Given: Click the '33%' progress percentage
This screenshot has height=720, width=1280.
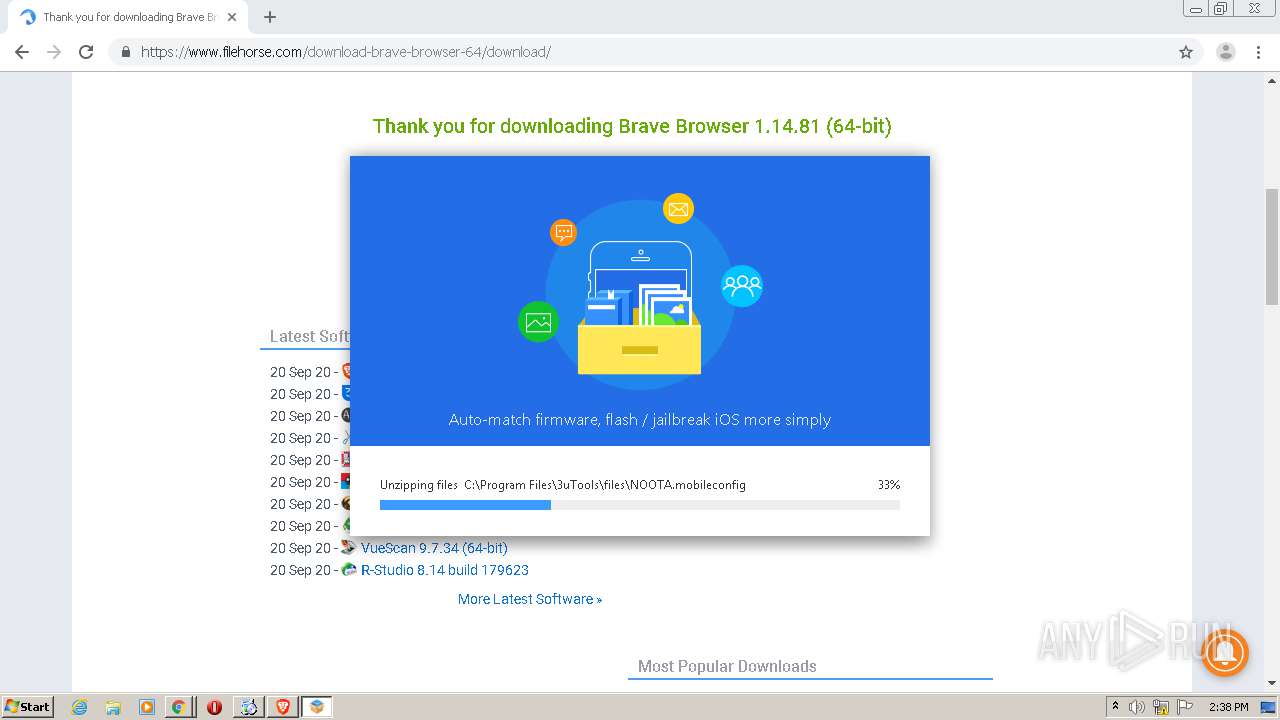Looking at the screenshot, I should click(x=889, y=485).
